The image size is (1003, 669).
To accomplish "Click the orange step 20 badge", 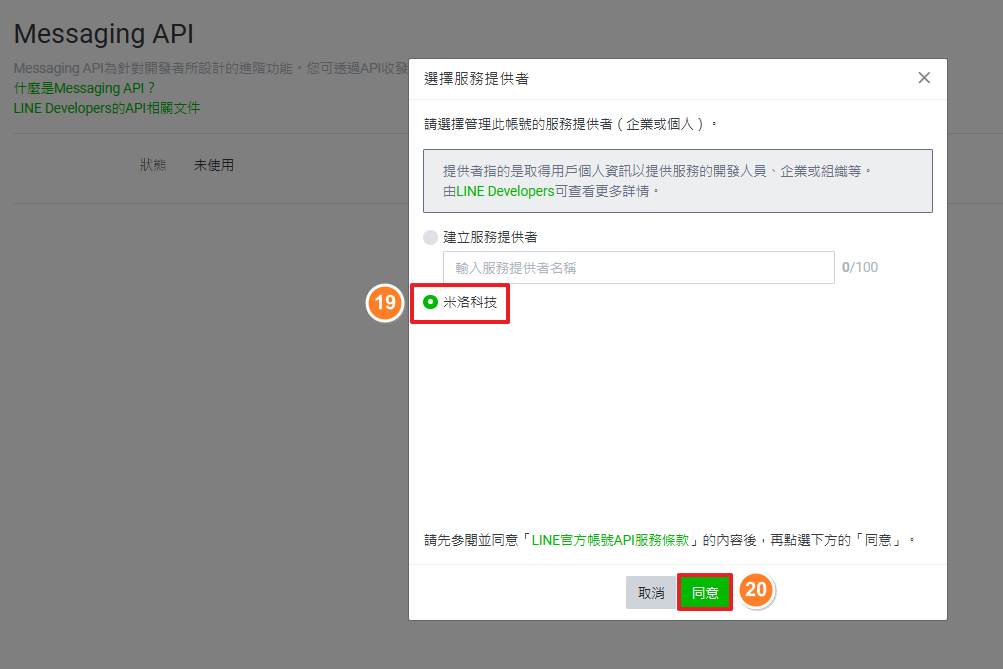I will click(757, 591).
